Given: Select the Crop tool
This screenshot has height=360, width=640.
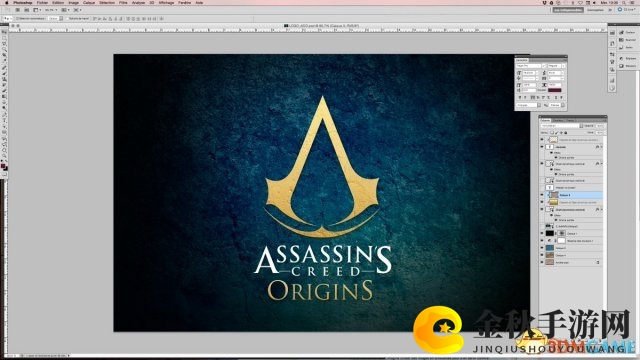Looking at the screenshot, I should (4, 55).
